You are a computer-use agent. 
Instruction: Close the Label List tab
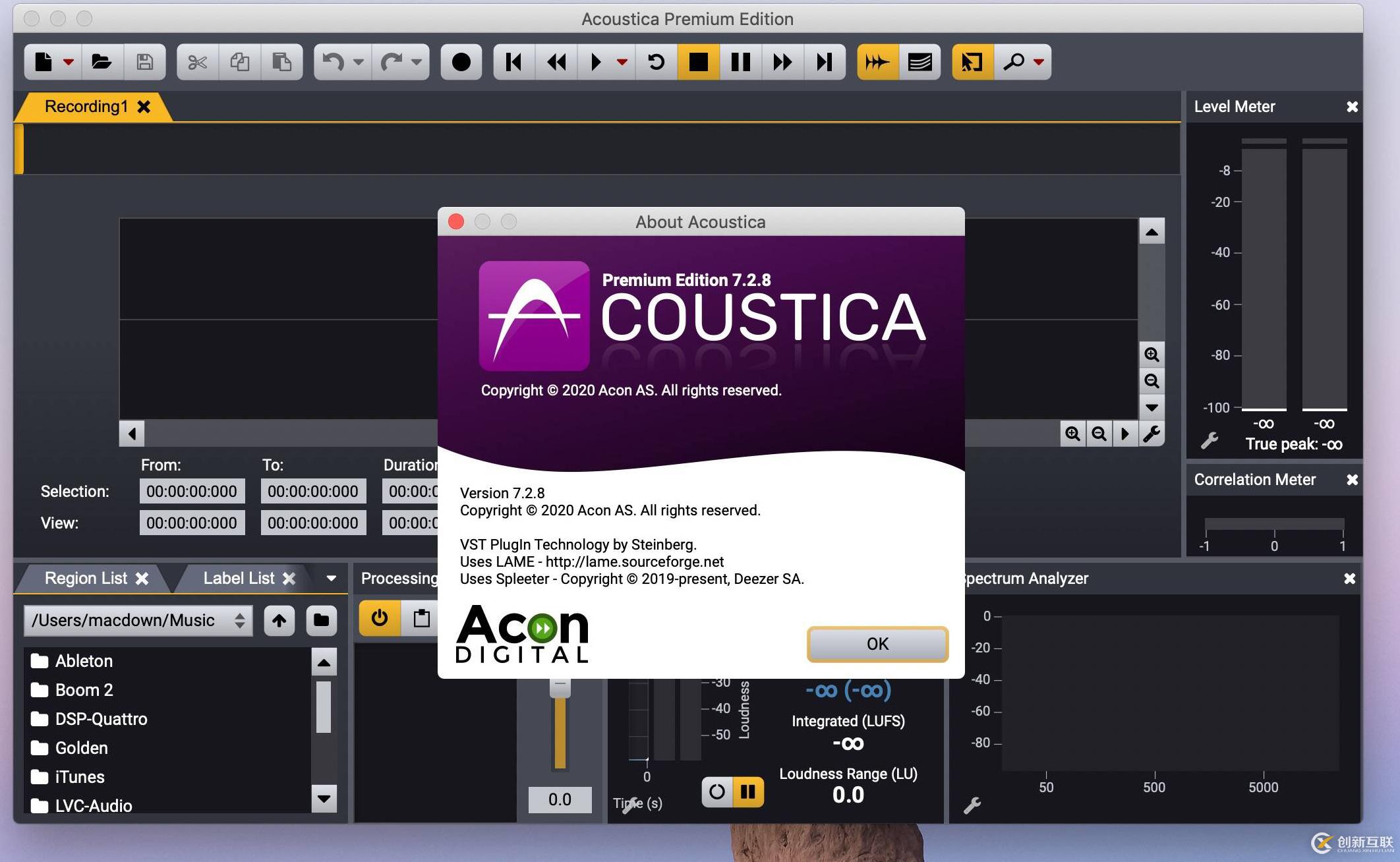(289, 579)
